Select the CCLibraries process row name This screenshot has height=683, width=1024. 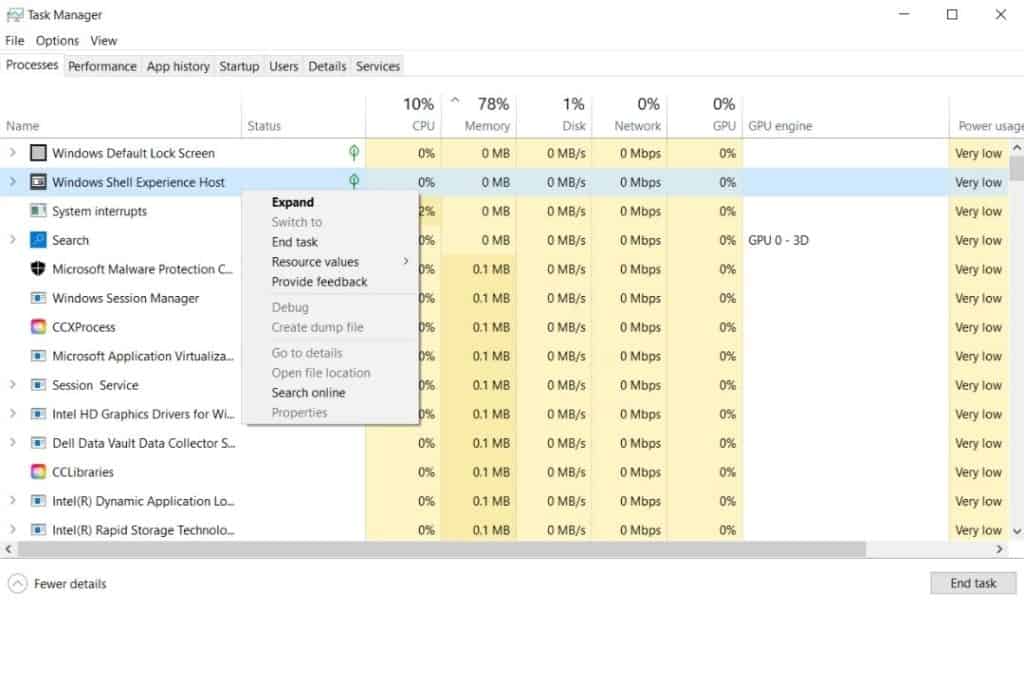click(83, 471)
